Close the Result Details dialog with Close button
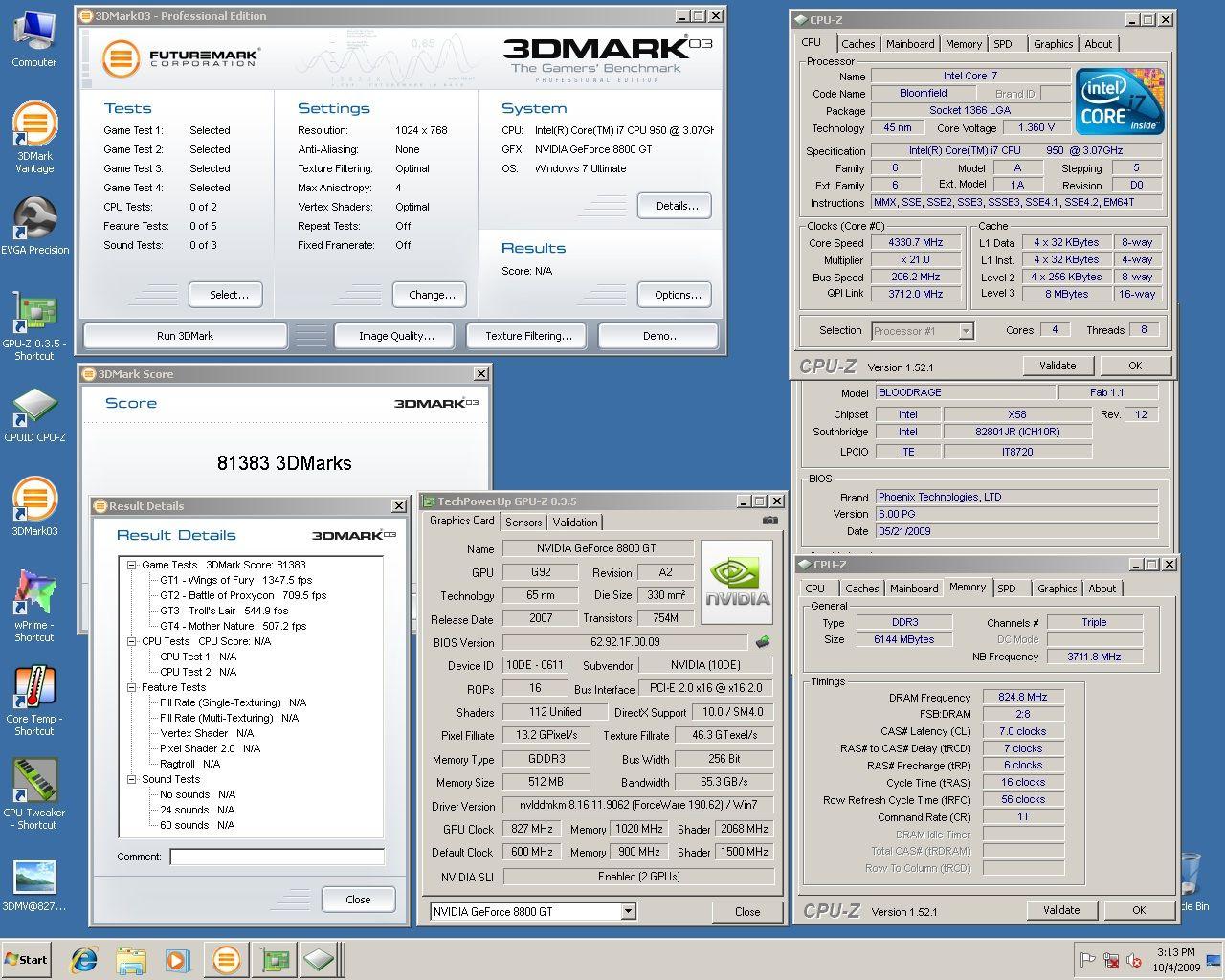Viewport: 1225px width, 980px height. point(358,900)
